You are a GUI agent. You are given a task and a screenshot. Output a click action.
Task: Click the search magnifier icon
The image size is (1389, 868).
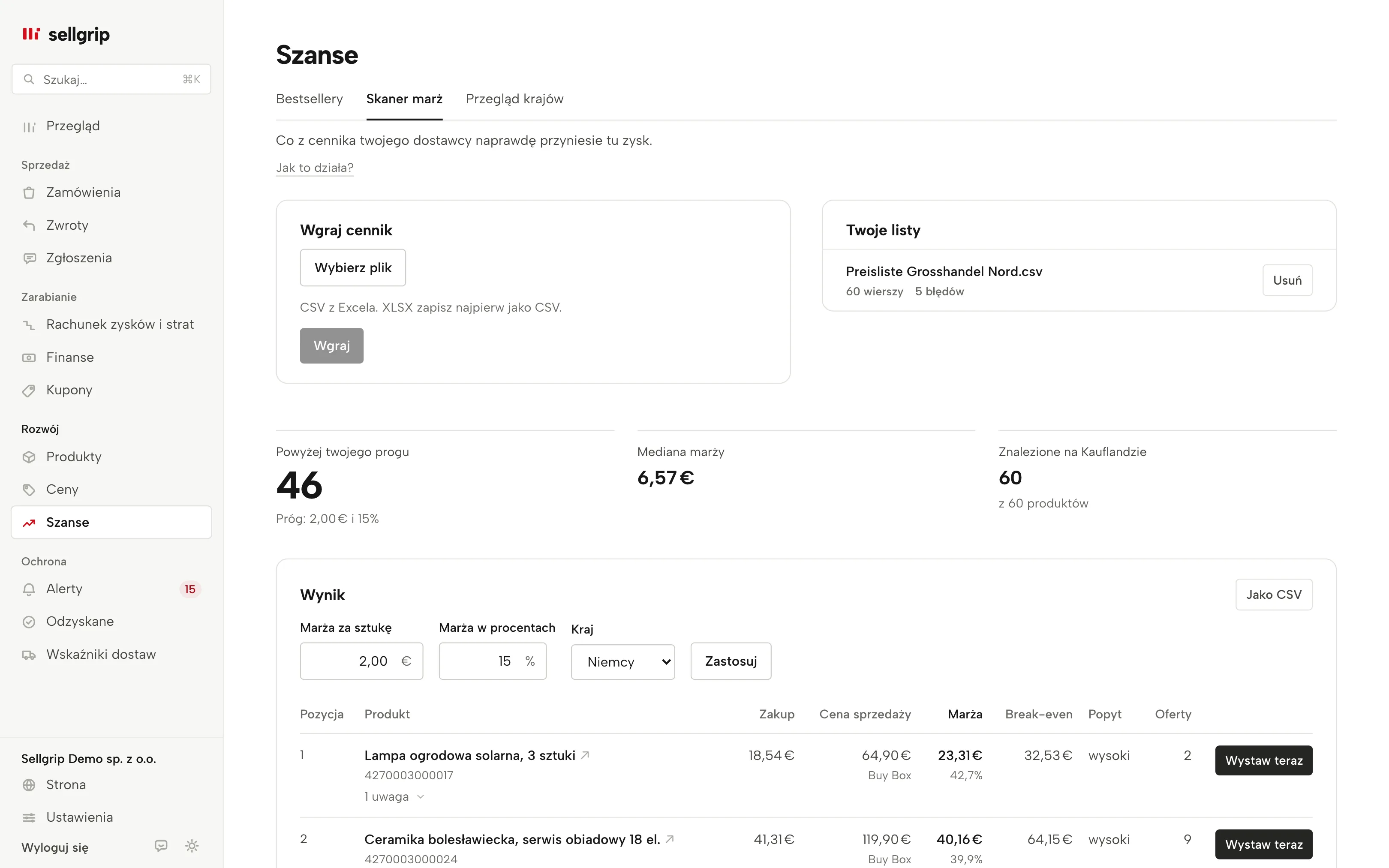[x=29, y=79]
